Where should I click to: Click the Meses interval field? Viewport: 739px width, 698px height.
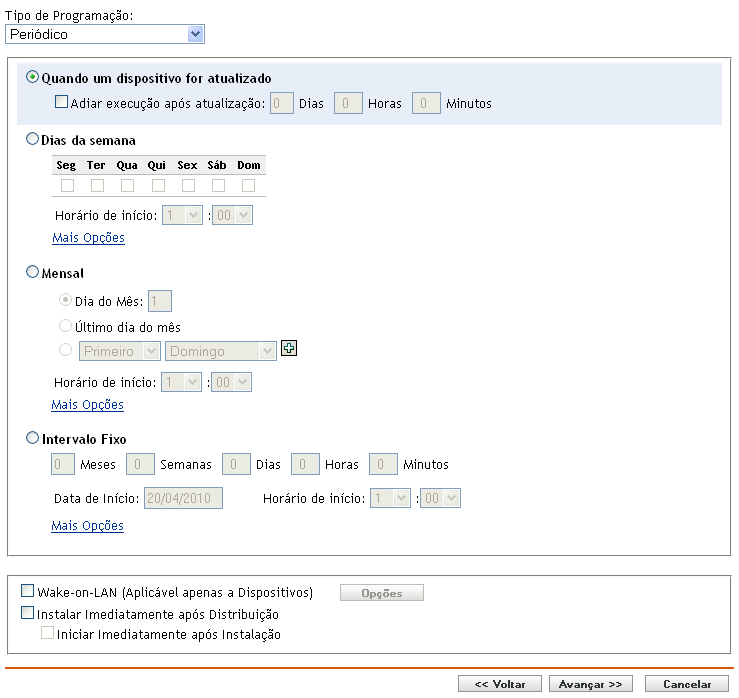(x=63, y=464)
